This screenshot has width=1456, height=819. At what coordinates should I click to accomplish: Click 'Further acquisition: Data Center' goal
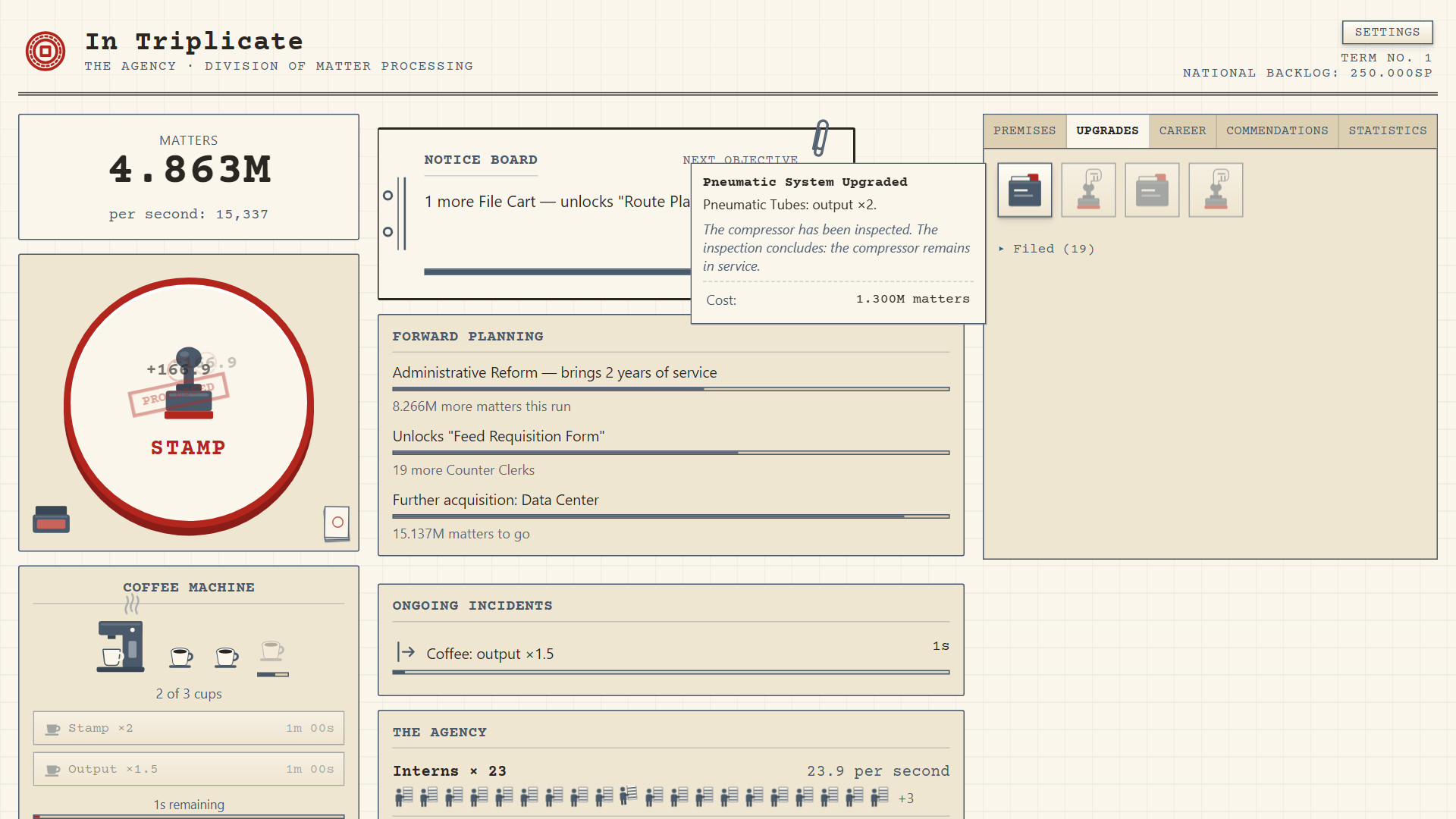(x=495, y=500)
